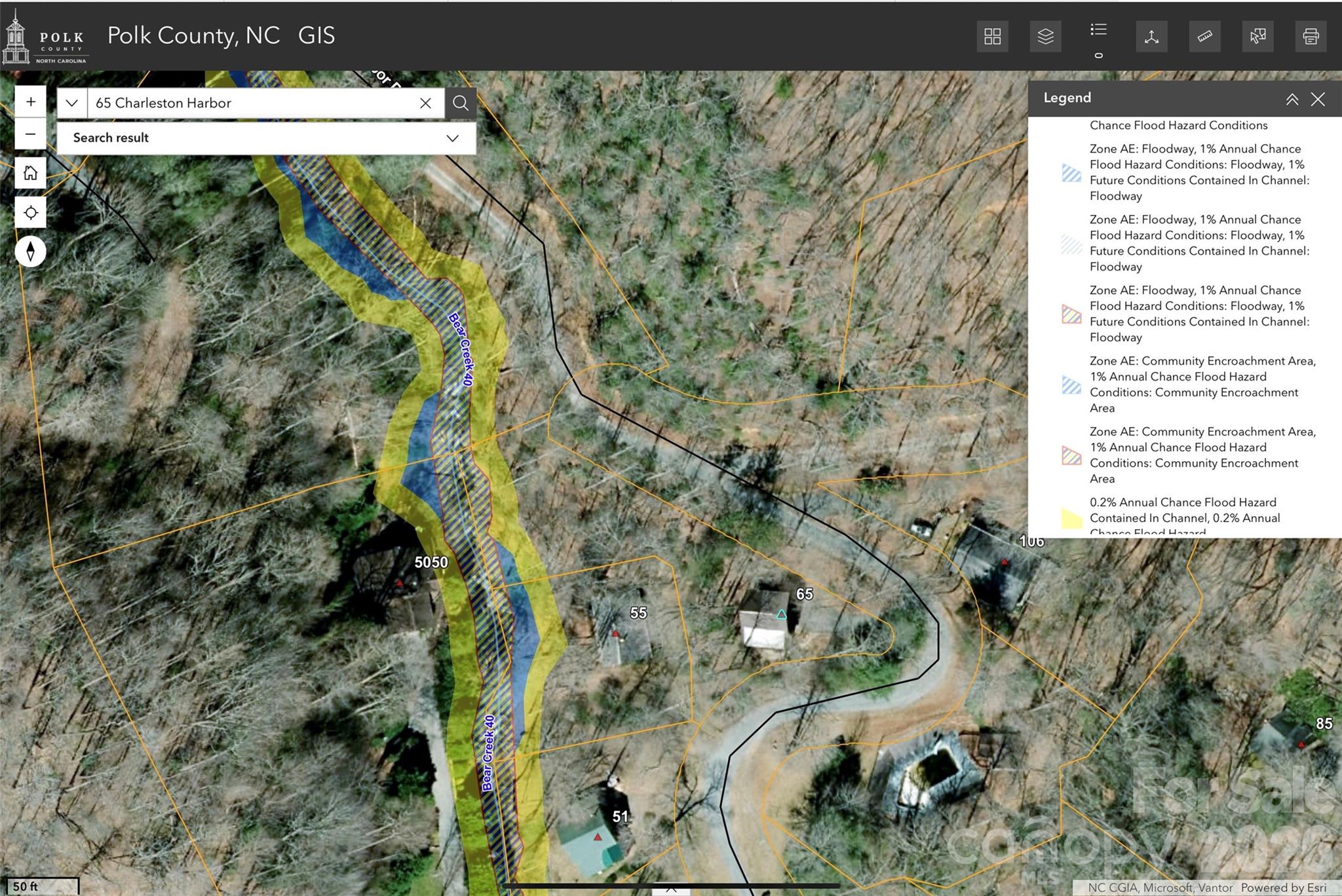Open the draw/elevation profile tool icon
Viewport: 1342px width, 896px height.
(x=1151, y=36)
